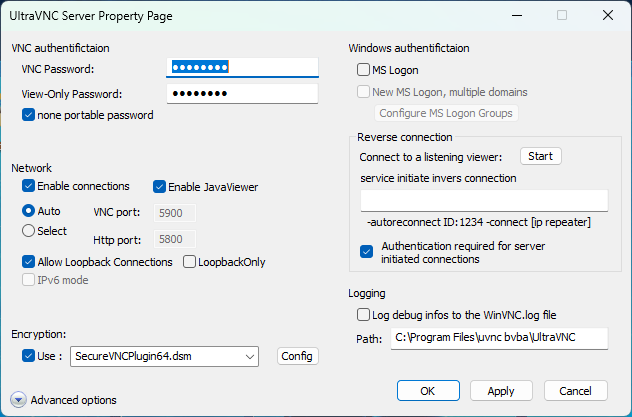
Task: Click the View-Only Password field
Action: click(x=242, y=94)
